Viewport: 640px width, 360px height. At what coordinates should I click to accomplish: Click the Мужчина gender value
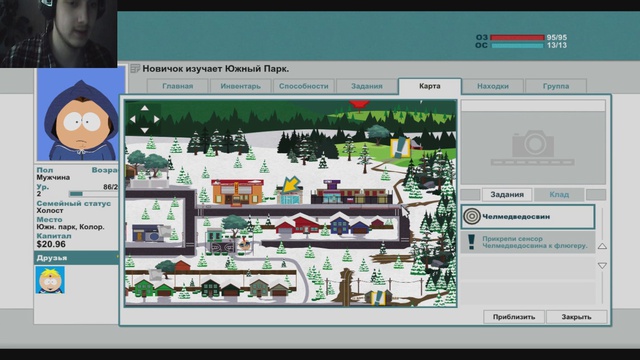point(53,178)
